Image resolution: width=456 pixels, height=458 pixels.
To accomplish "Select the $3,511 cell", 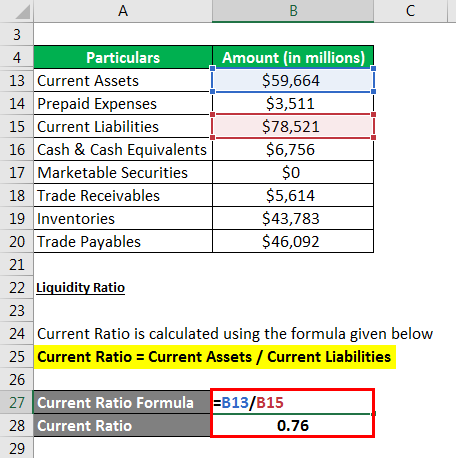I will point(293,103).
